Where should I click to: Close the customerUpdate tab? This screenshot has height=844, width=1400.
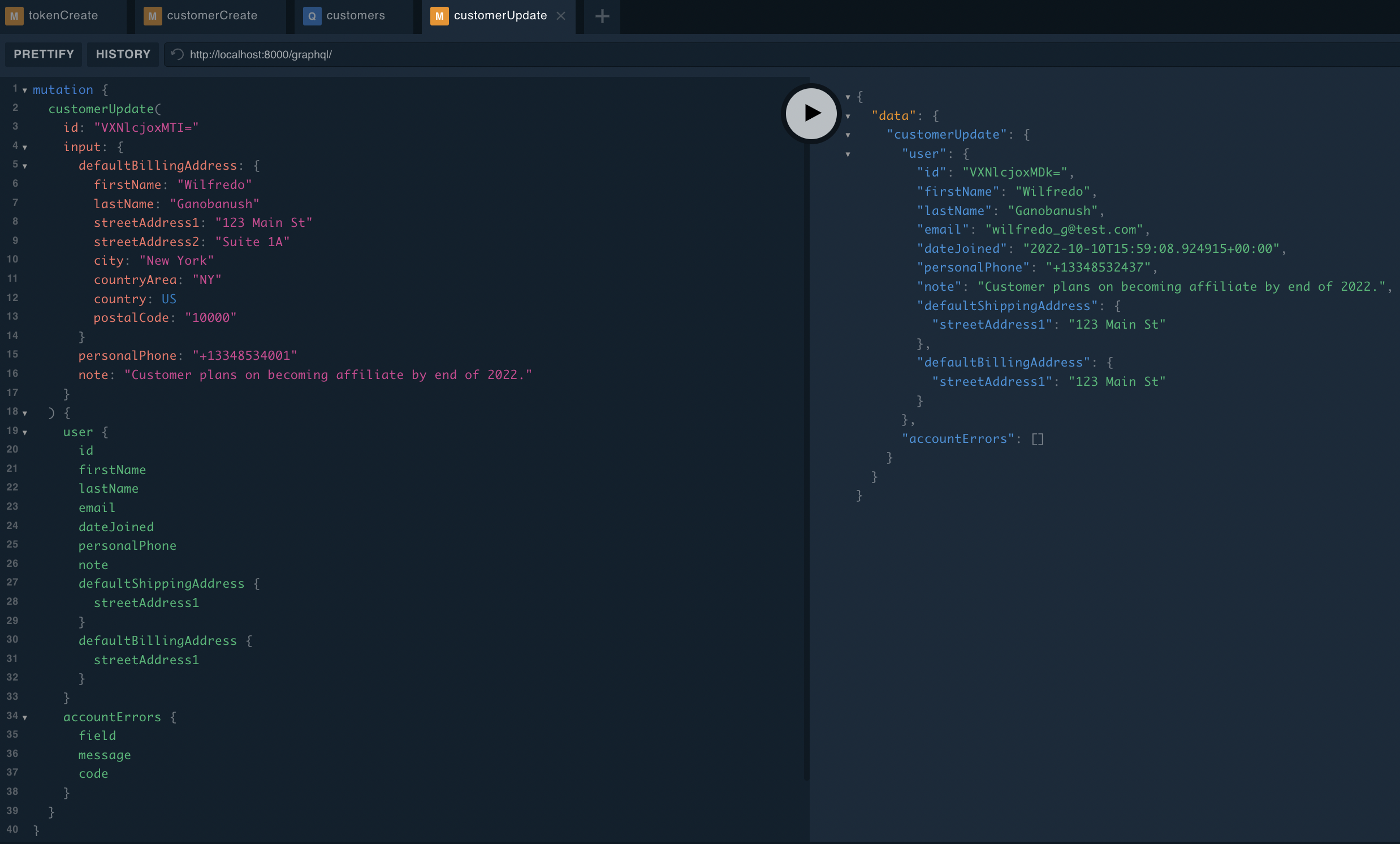pyautogui.click(x=561, y=16)
